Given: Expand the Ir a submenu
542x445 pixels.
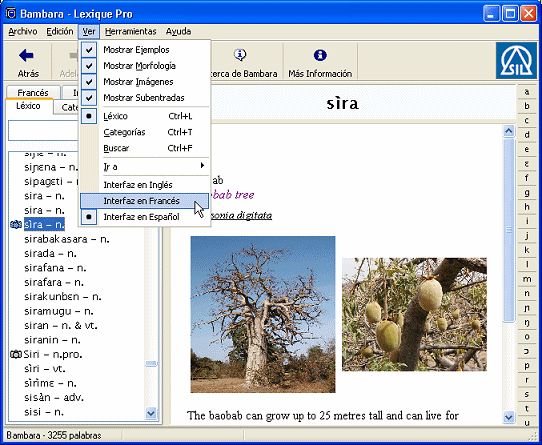Looking at the screenshot, I should (x=144, y=167).
